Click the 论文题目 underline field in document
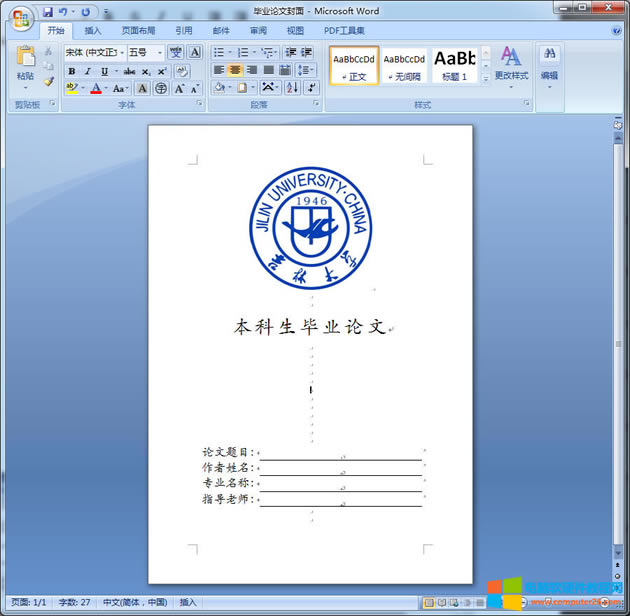This screenshot has width=630, height=616. coord(340,454)
